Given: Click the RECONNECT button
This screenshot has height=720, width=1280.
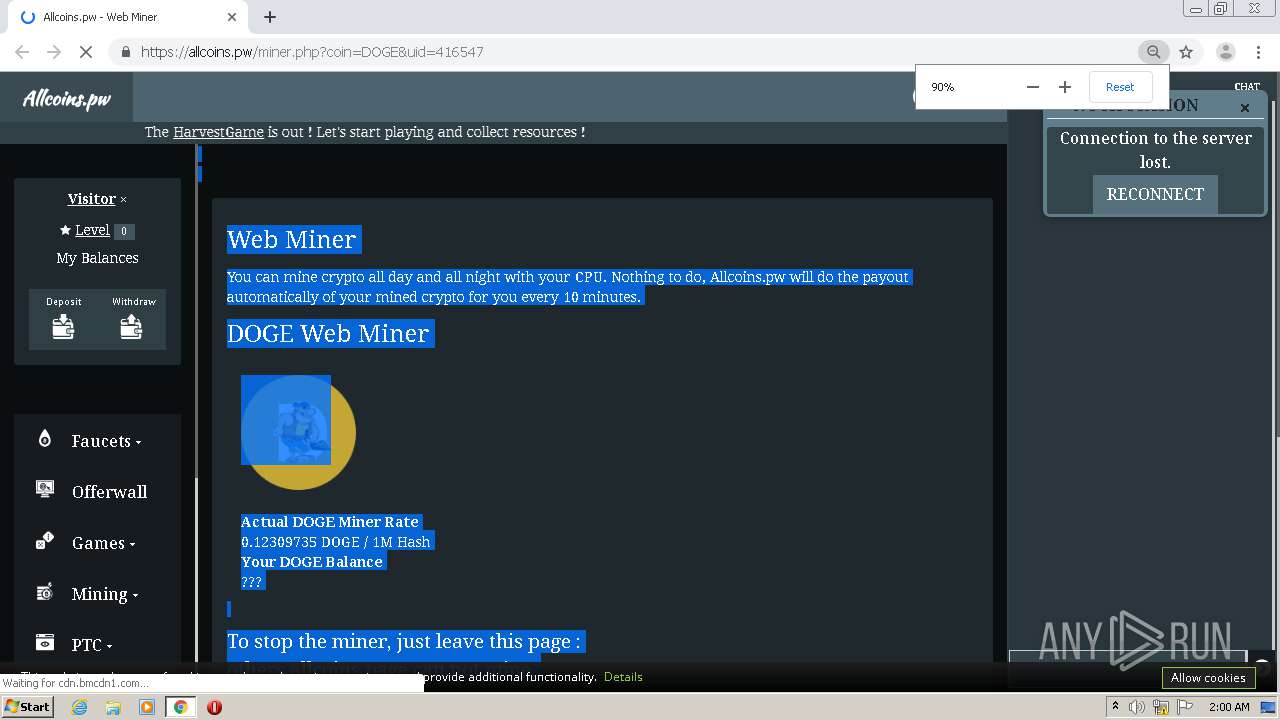Looking at the screenshot, I should 1155,194.
